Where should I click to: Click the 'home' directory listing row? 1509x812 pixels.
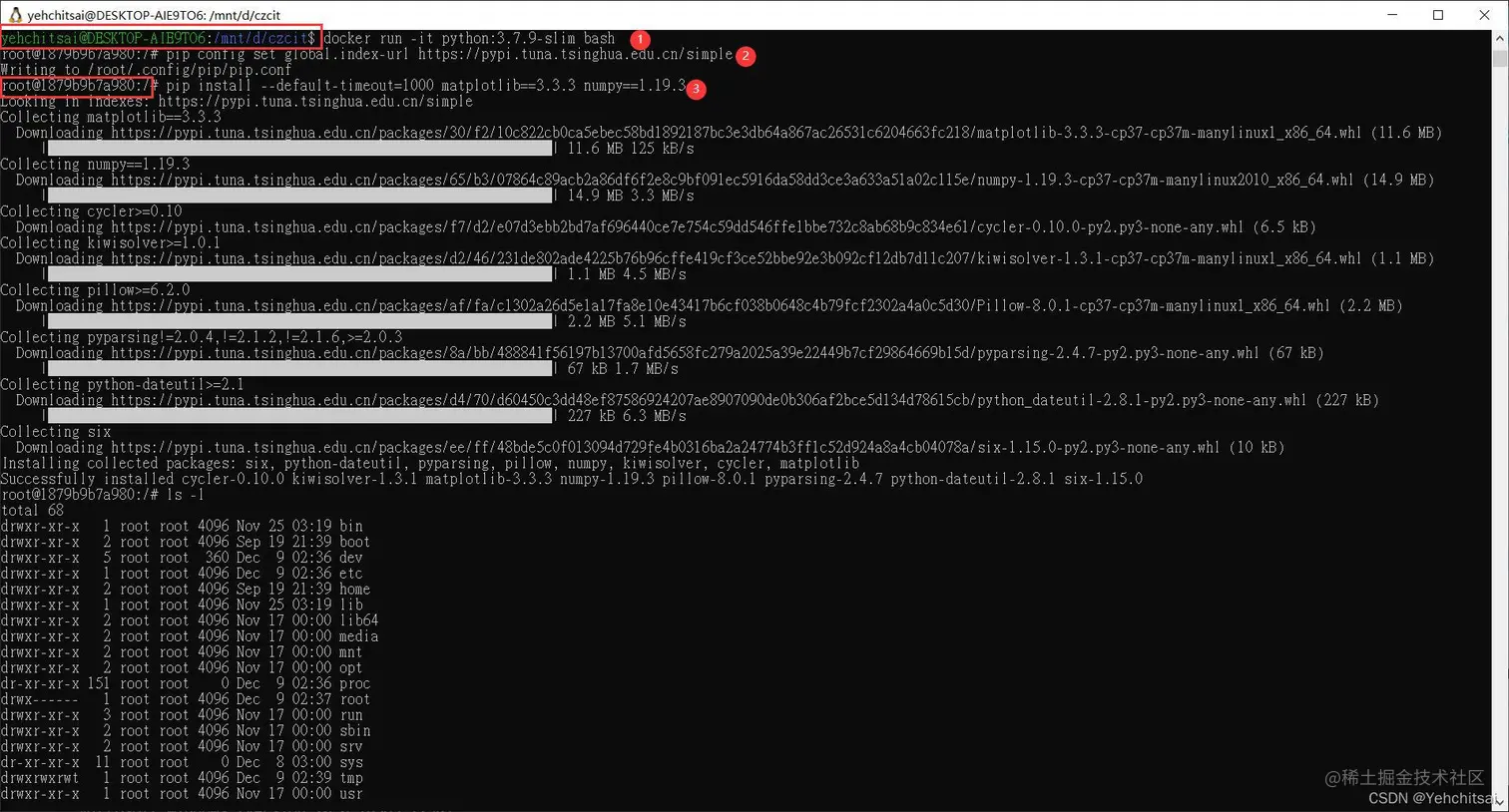point(186,590)
